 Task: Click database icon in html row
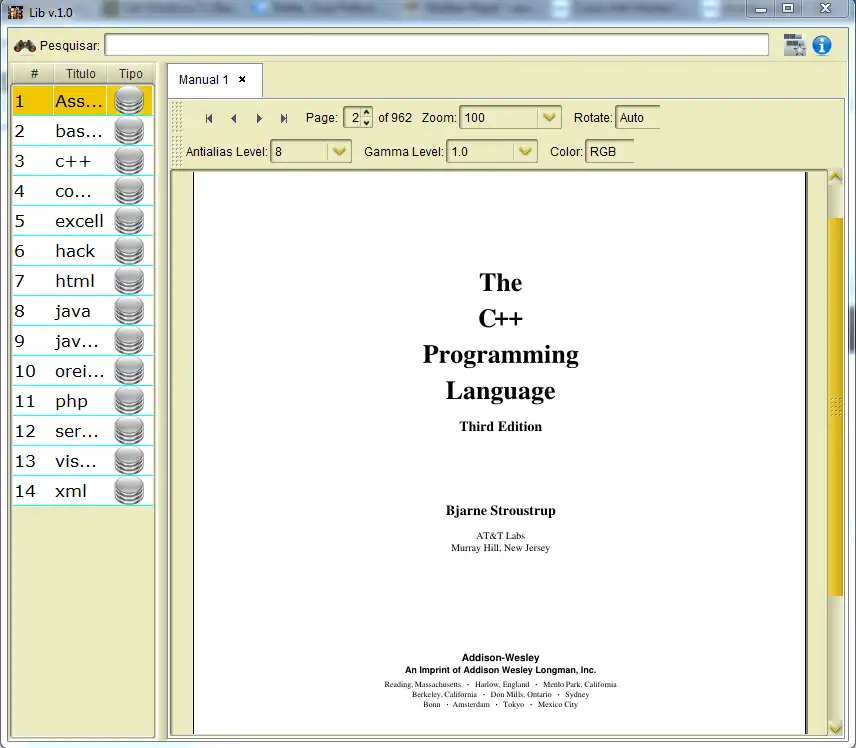(129, 281)
